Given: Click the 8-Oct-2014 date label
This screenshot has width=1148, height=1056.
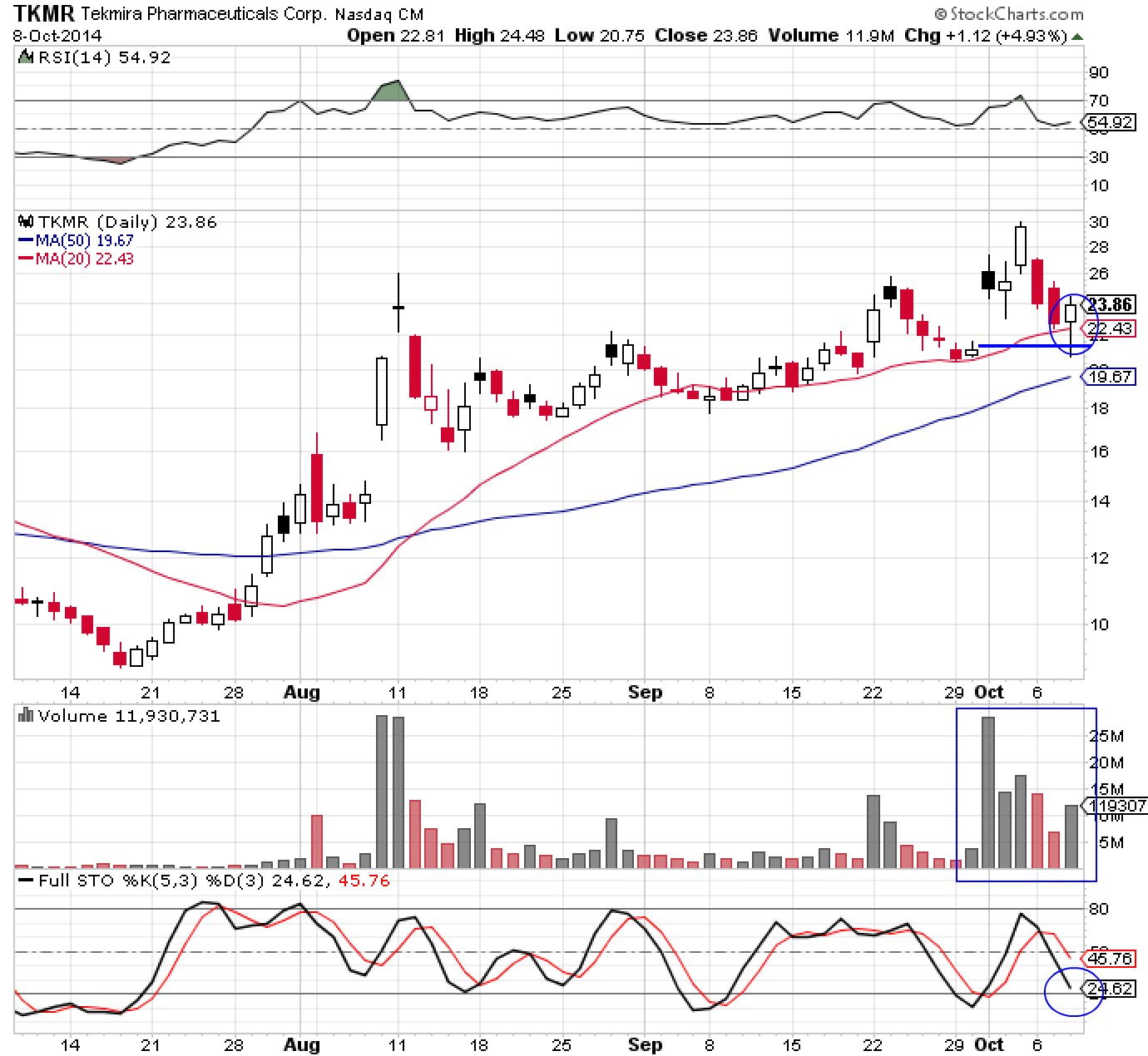Looking at the screenshot, I should click(x=57, y=36).
